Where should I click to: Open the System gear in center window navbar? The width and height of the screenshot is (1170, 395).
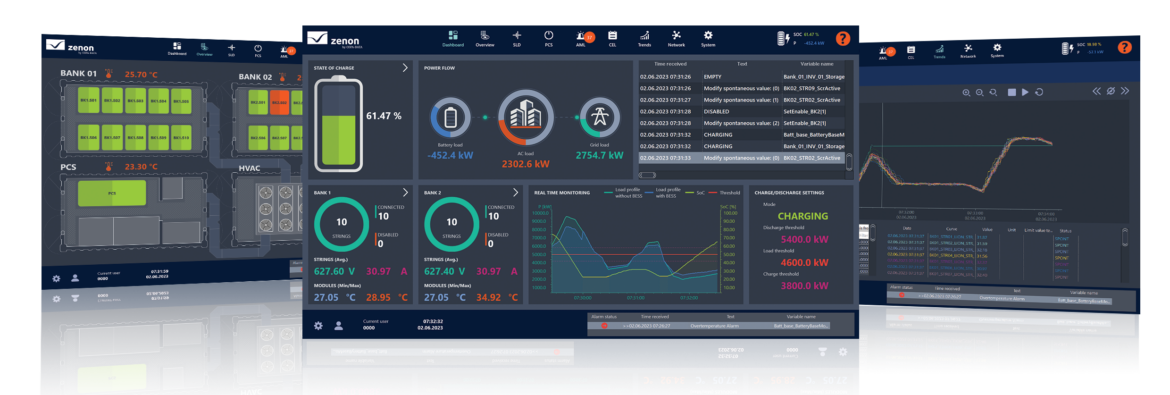click(708, 38)
